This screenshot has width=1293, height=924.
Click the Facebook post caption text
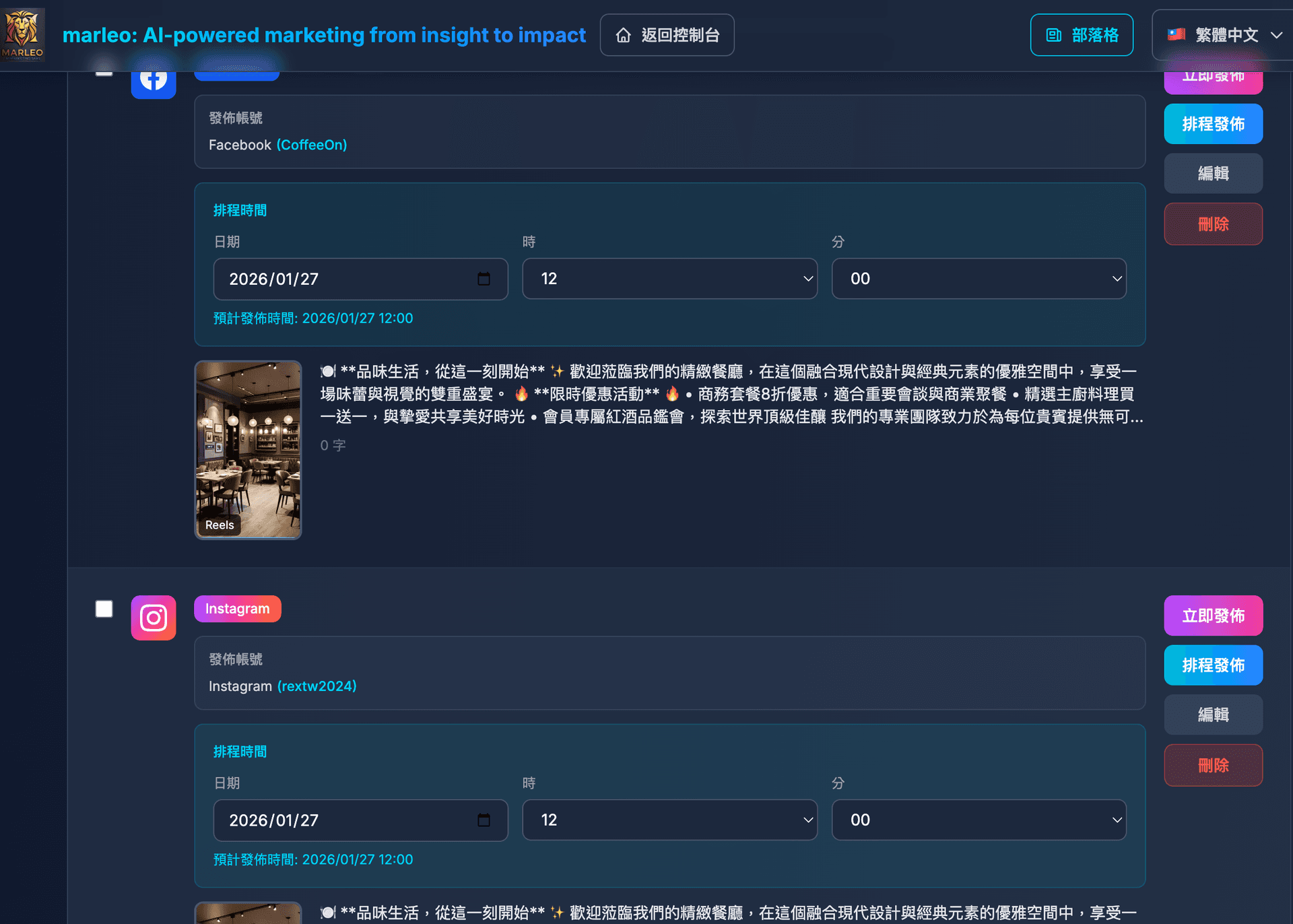732,394
